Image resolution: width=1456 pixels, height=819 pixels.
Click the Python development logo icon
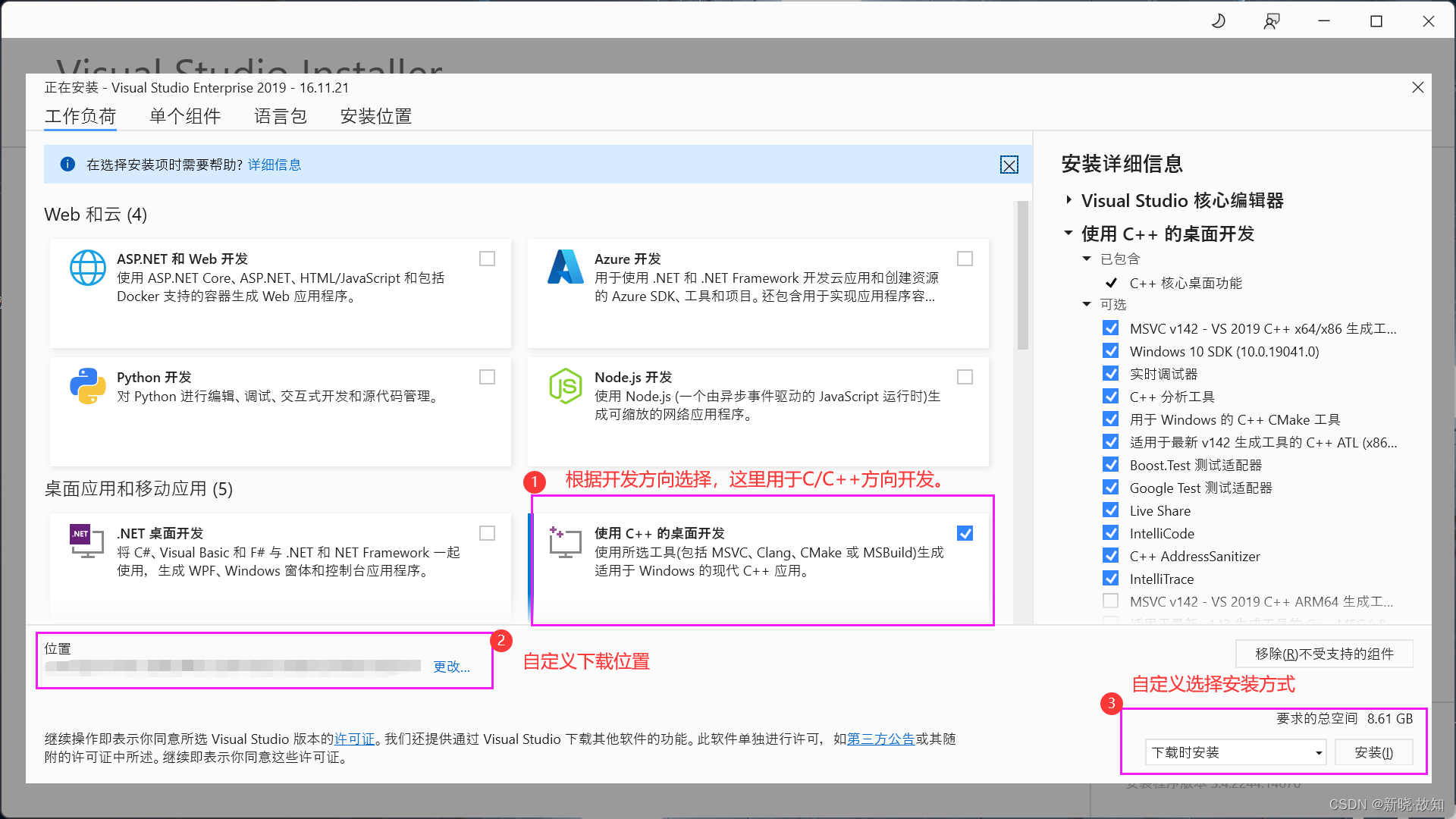click(88, 386)
